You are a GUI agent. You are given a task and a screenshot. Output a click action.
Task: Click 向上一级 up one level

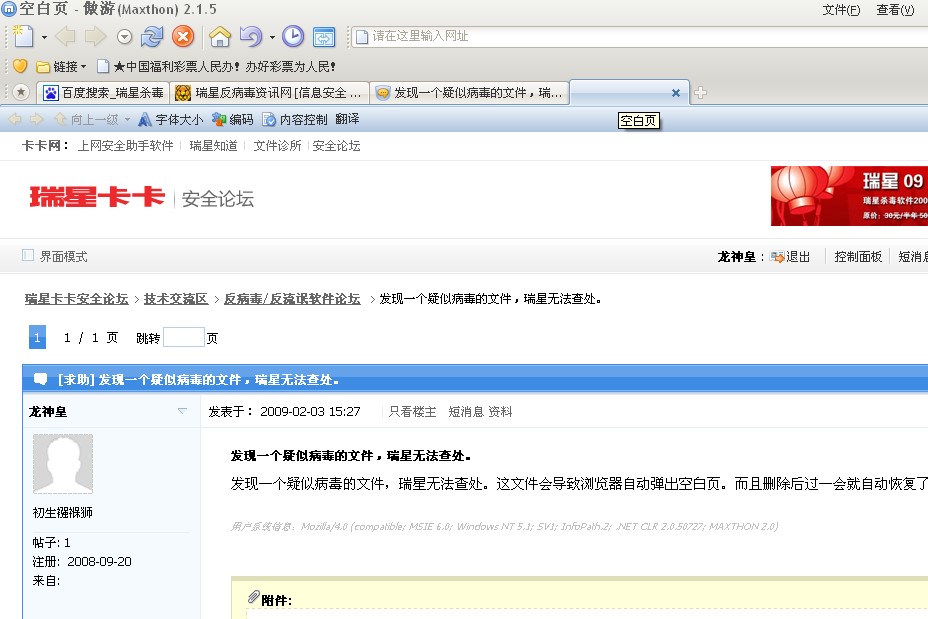click(x=86, y=120)
